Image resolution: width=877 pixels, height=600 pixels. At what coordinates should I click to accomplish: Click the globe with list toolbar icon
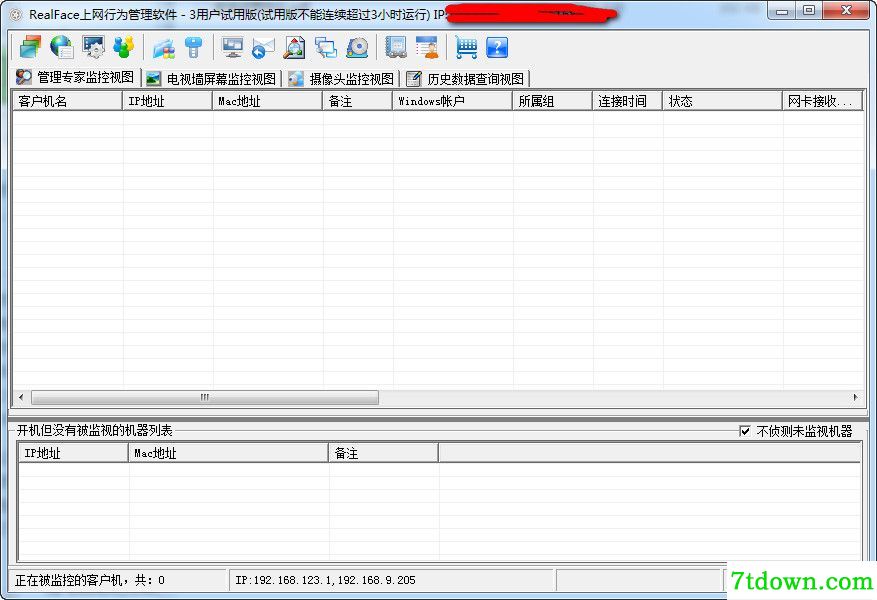(62, 47)
